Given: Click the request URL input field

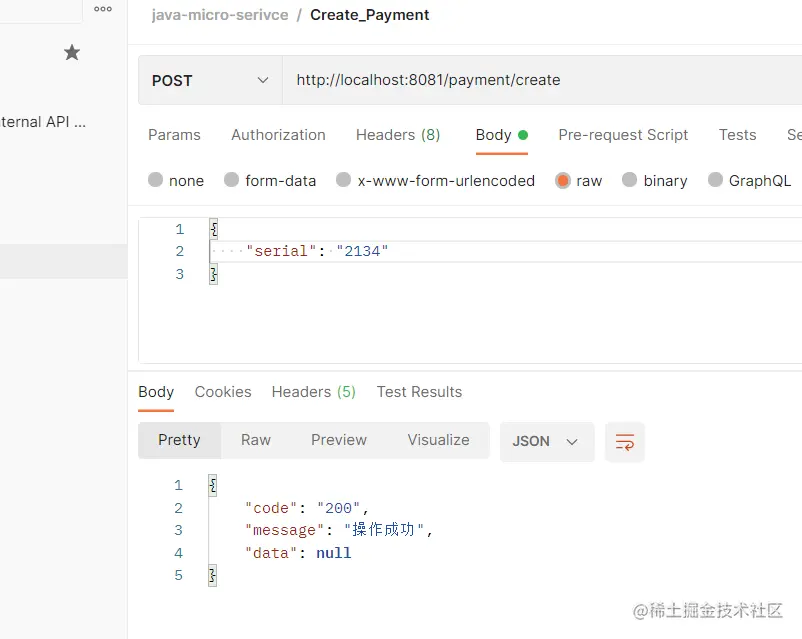Looking at the screenshot, I should (540, 80).
